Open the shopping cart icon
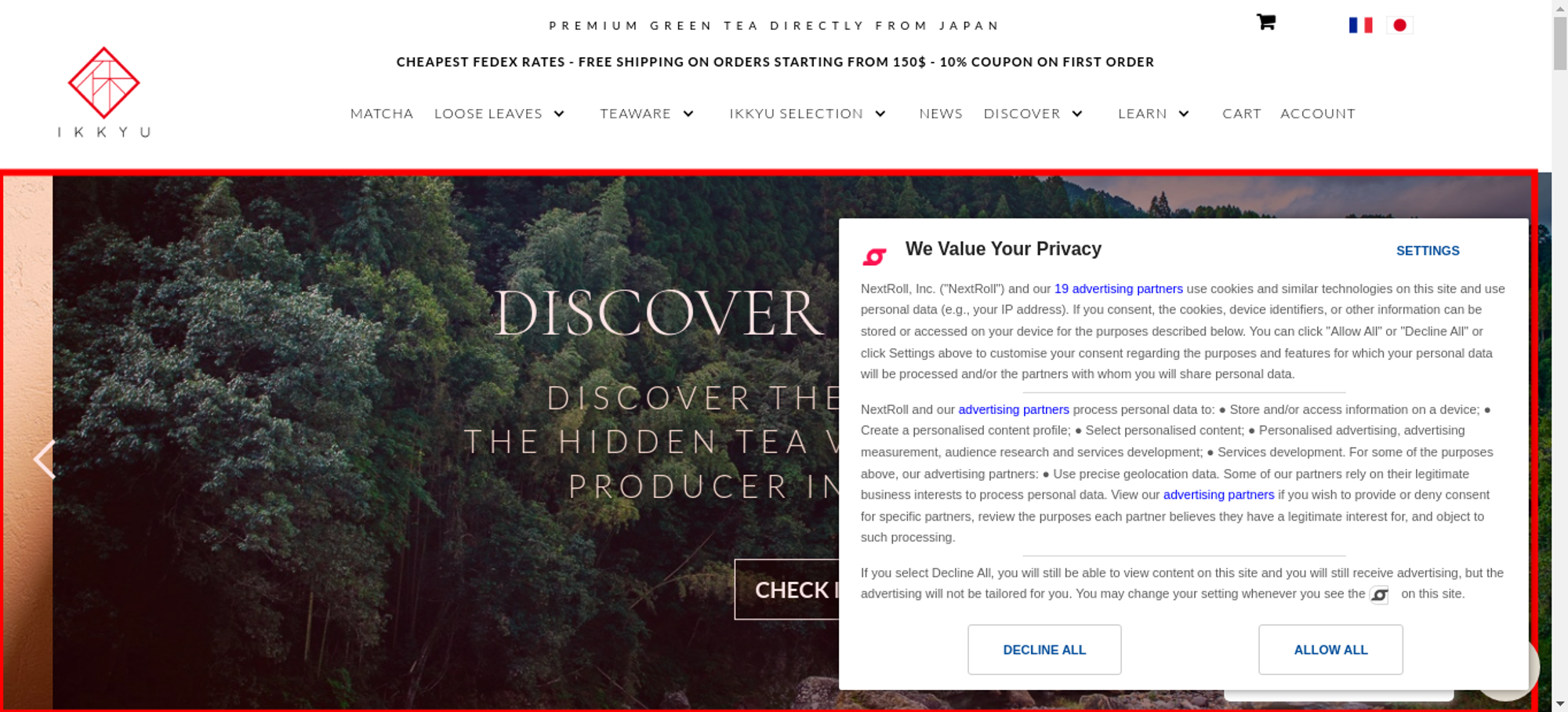The height and width of the screenshot is (712, 1568). [x=1266, y=22]
